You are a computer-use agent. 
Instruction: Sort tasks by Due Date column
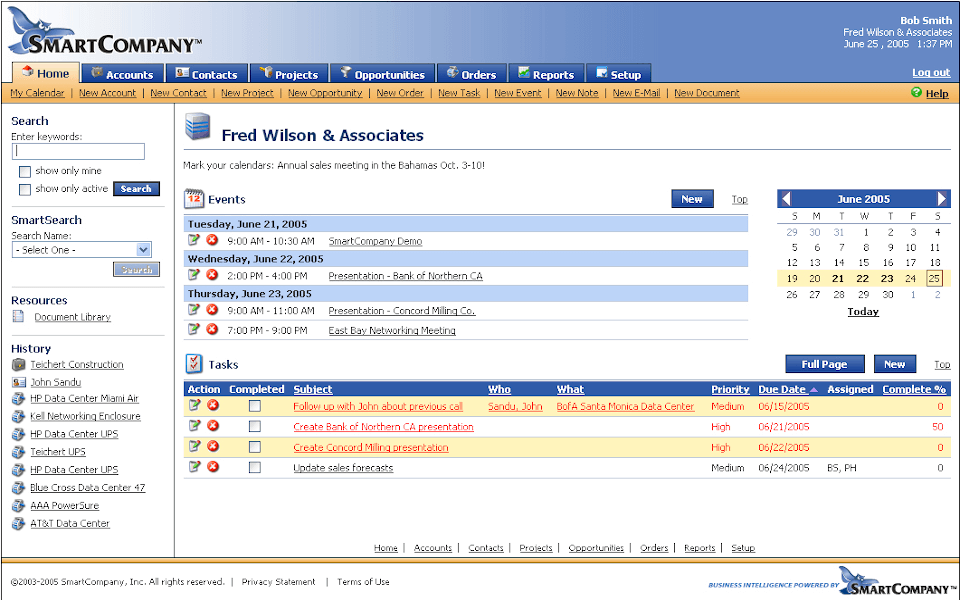tap(782, 389)
